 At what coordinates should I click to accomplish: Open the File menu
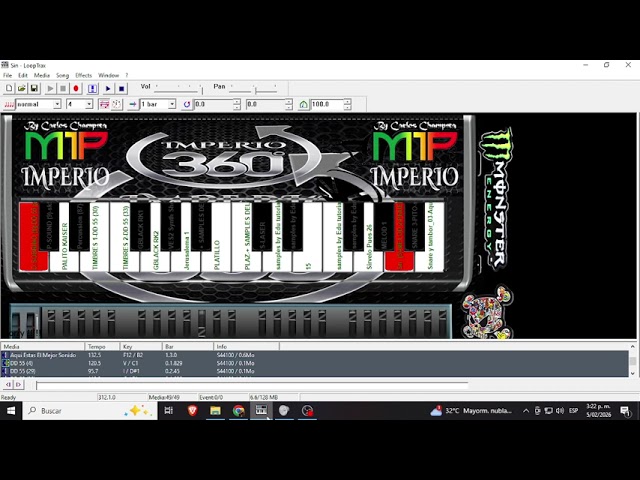click(7, 76)
